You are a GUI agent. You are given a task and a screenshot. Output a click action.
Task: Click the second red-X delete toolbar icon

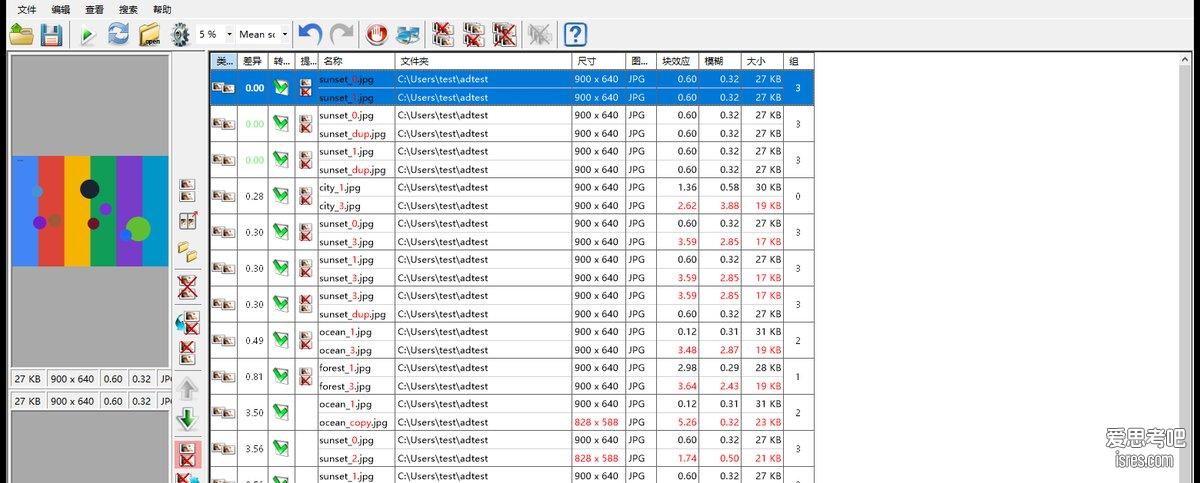[474, 35]
